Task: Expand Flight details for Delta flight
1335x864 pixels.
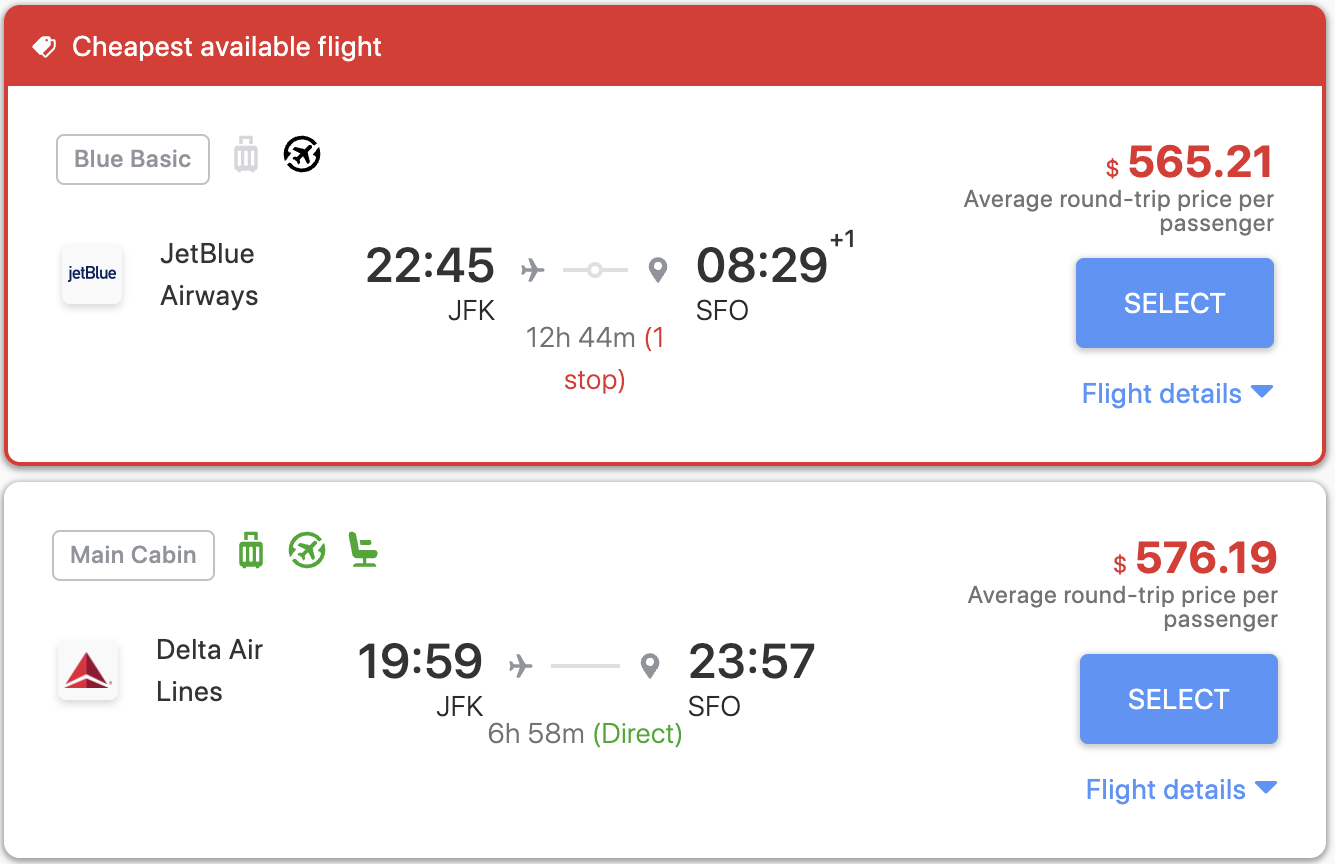Action: pyautogui.click(x=1181, y=790)
